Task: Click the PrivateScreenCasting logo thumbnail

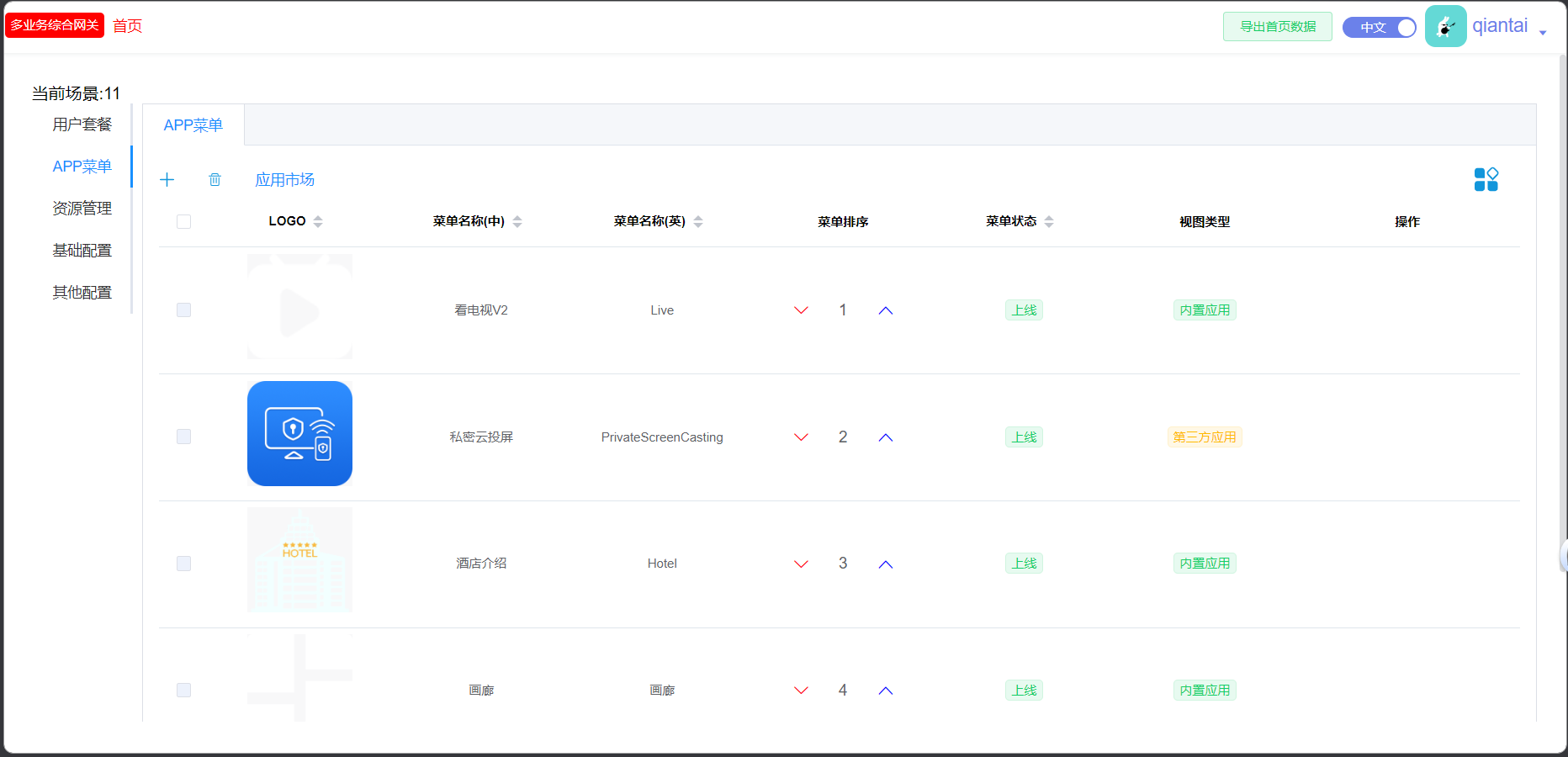Action: pos(299,434)
